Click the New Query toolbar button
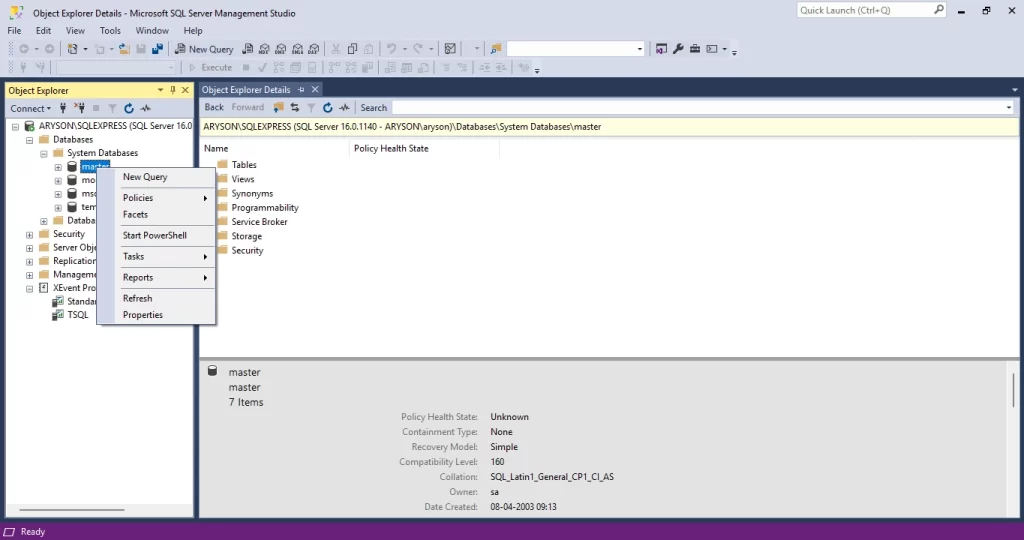This screenshot has height=540, width=1024. [x=204, y=49]
